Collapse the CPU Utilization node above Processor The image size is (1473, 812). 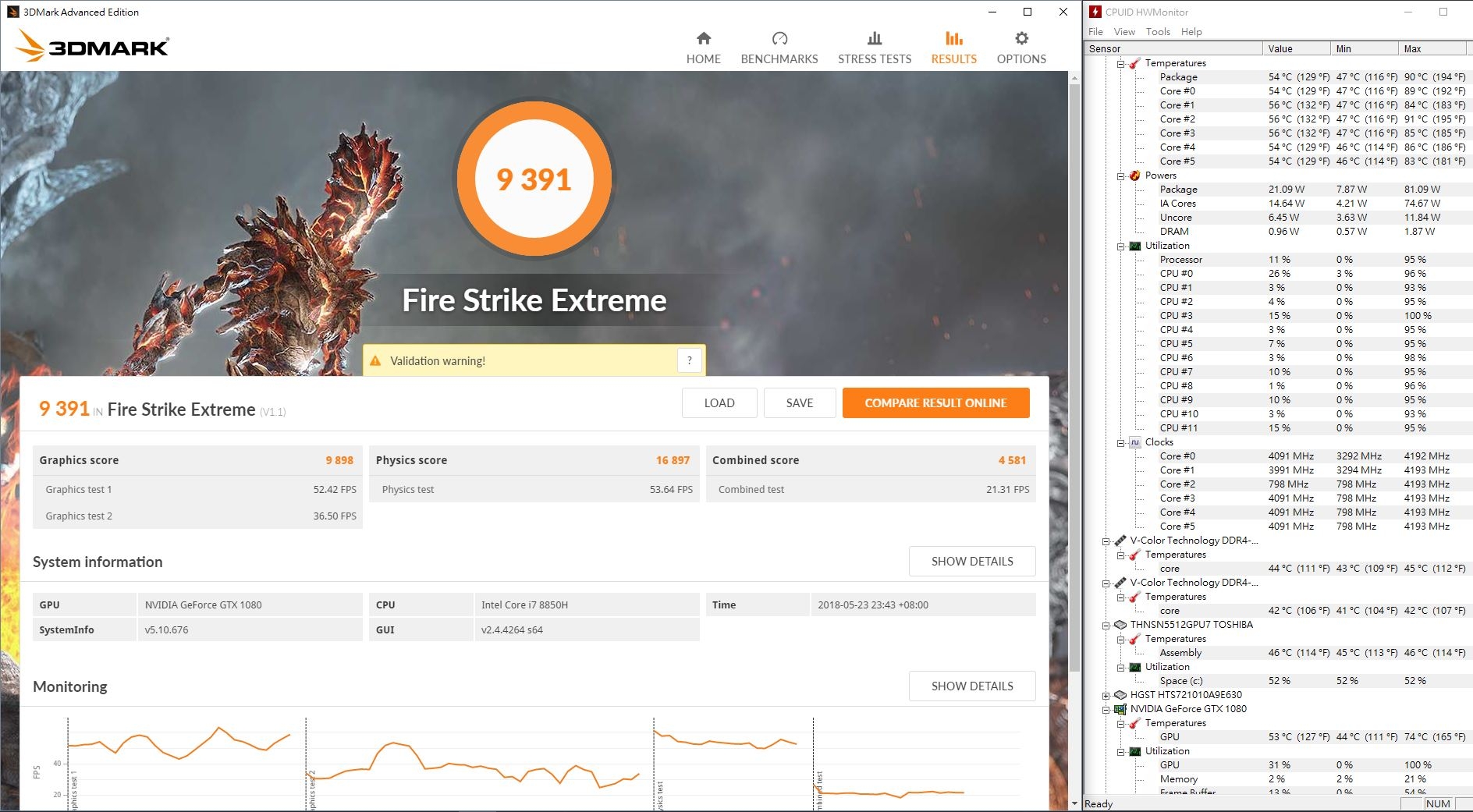click(x=1120, y=246)
